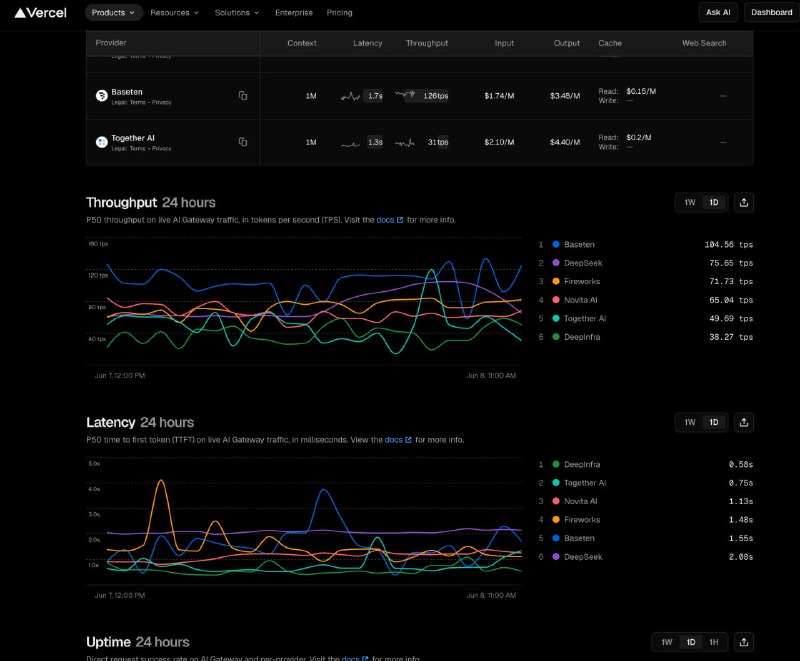
Task: Select 1D range for Latency chart
Action: click(x=714, y=422)
